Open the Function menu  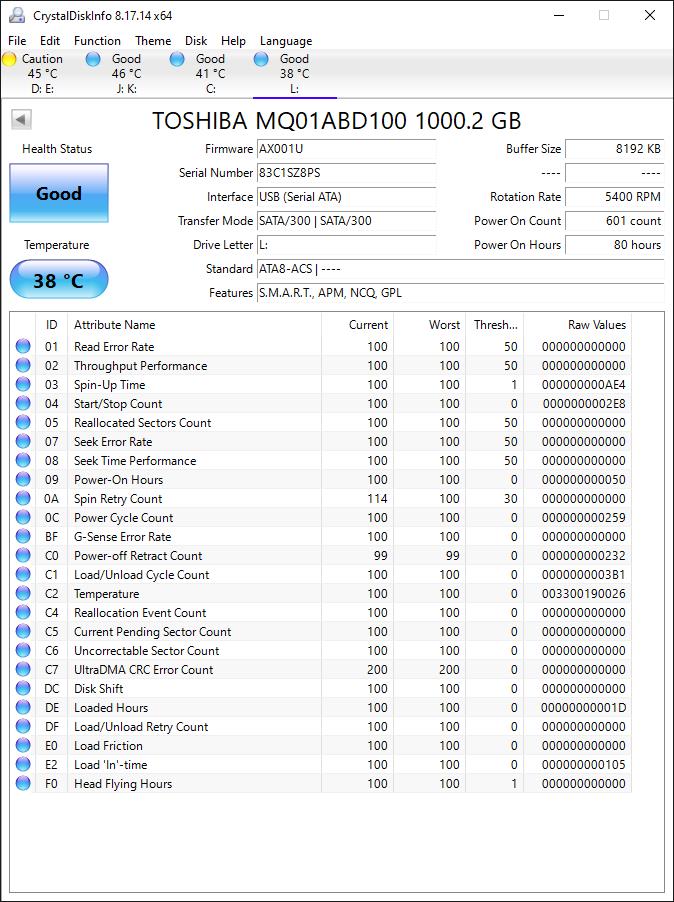pyautogui.click(x=97, y=41)
